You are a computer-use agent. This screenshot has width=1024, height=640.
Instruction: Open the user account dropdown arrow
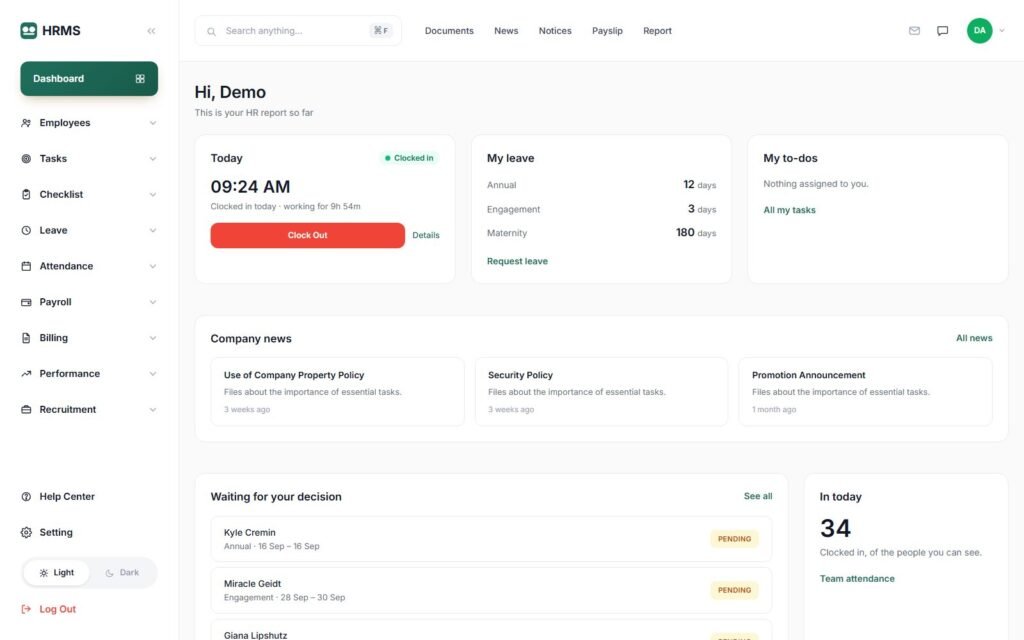pyautogui.click(x=1002, y=31)
